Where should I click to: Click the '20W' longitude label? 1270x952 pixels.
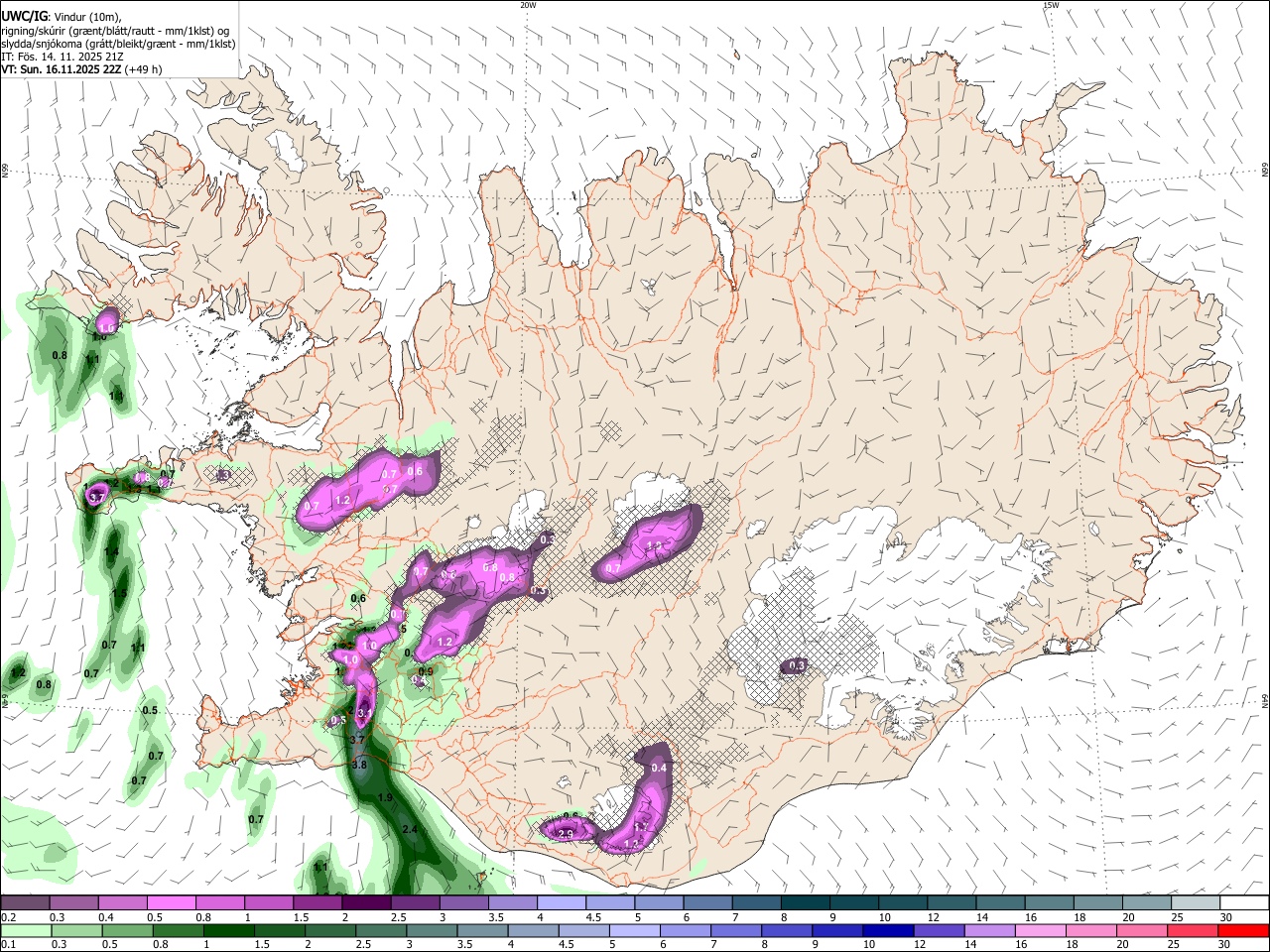(x=528, y=5)
